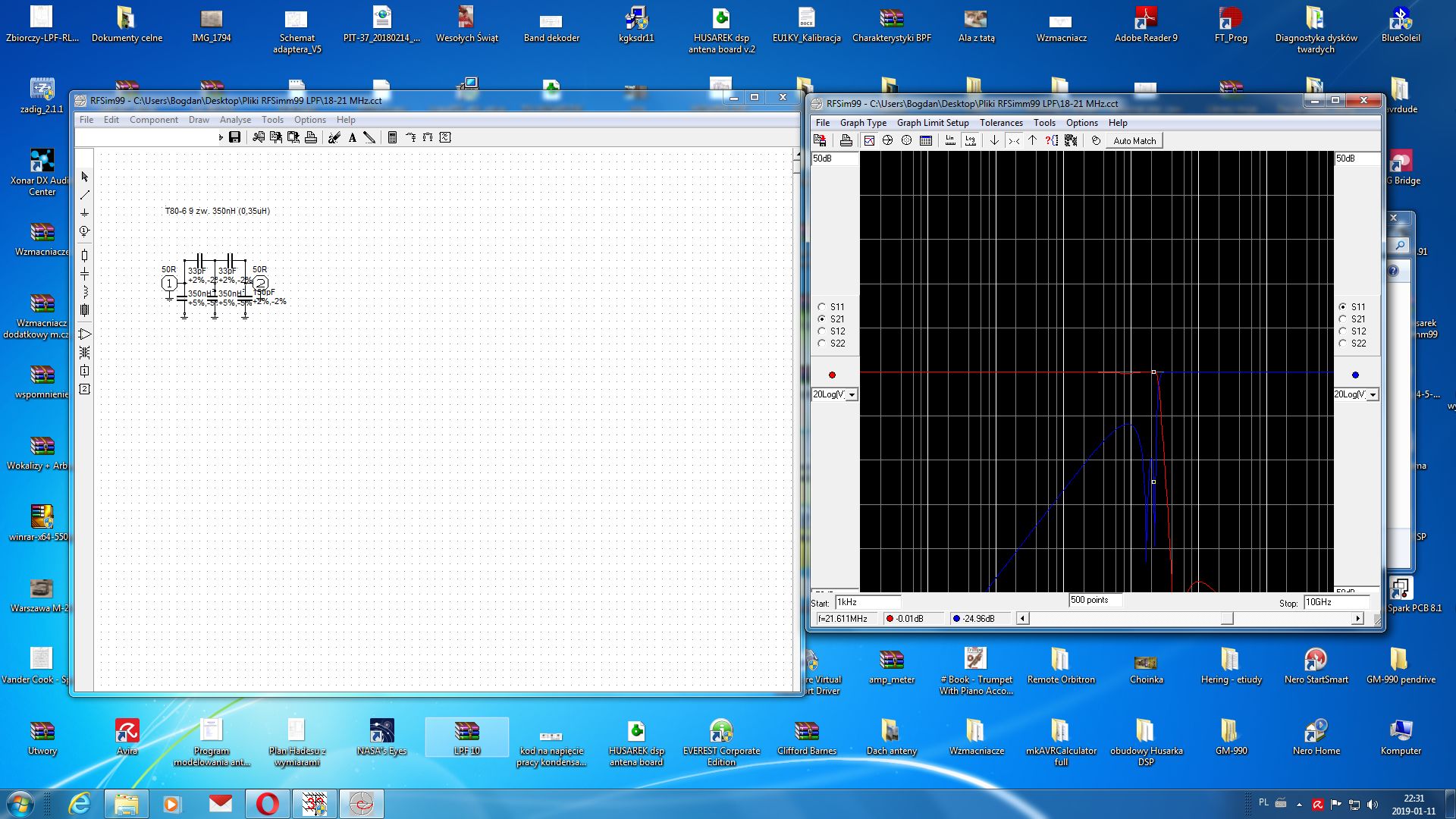This screenshot has width=1456, height=819.
Task: Click the Stop frequency 10GHz field
Action: [1335, 602]
